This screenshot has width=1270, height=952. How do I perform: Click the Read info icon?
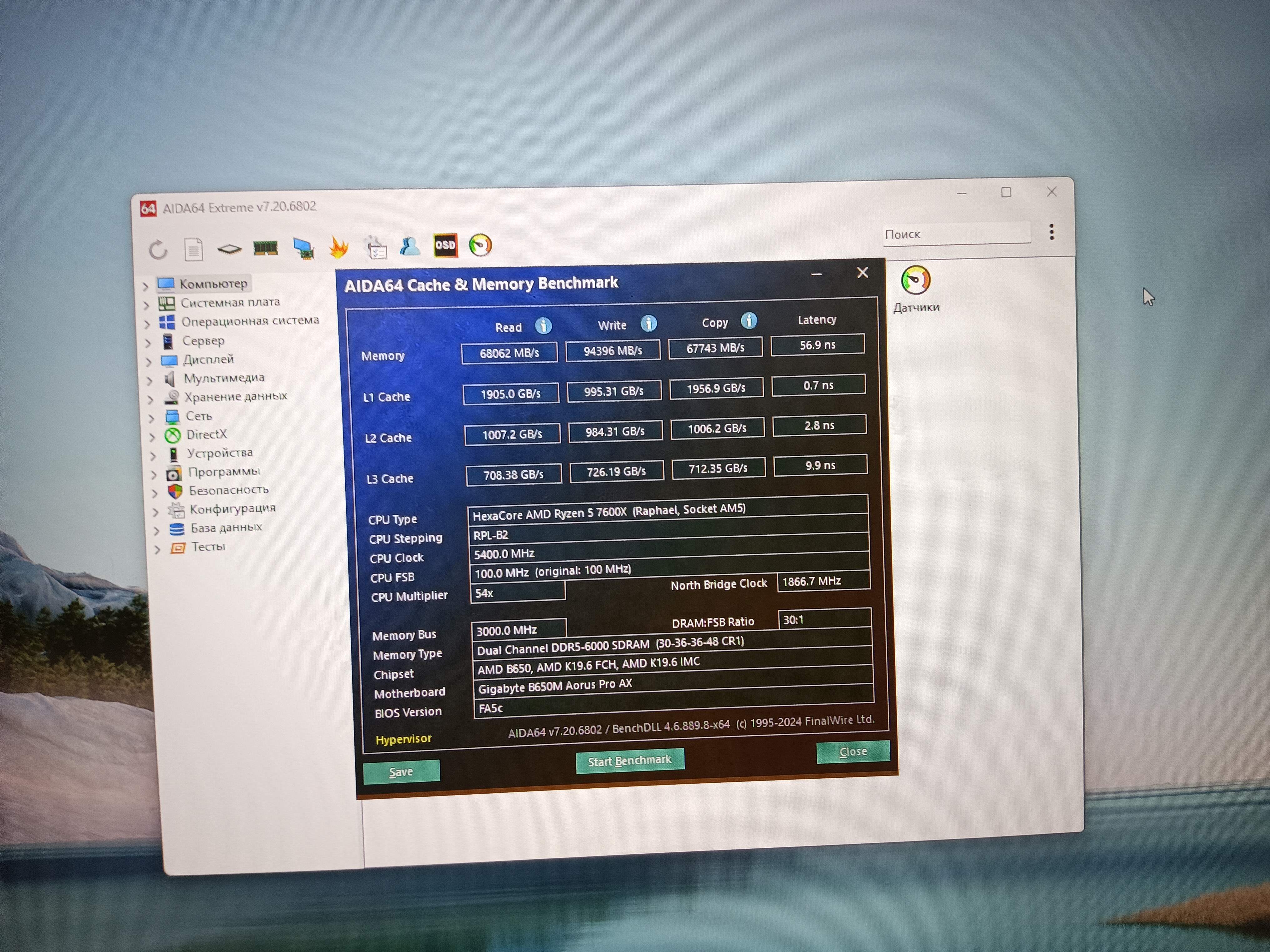[543, 326]
